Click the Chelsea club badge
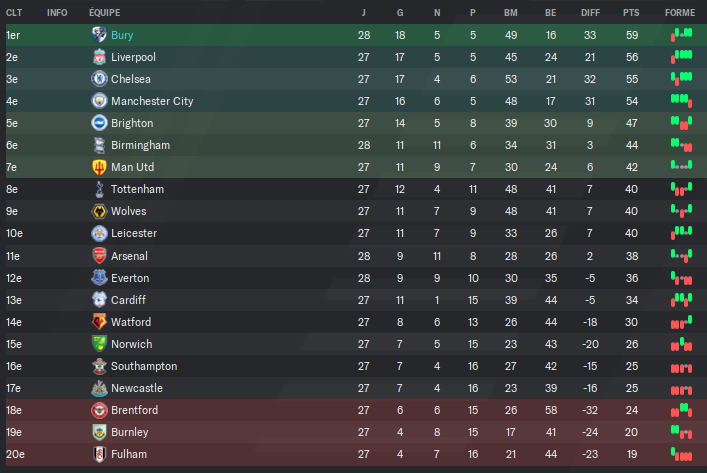The image size is (707, 473). pos(99,79)
